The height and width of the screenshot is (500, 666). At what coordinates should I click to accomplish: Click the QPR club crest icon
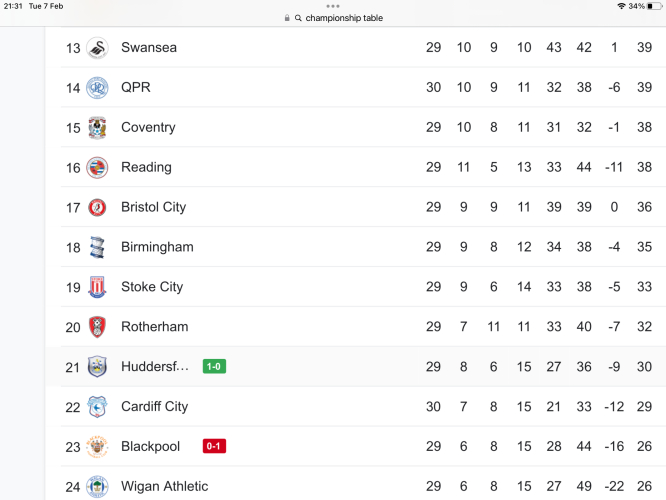(x=97, y=88)
